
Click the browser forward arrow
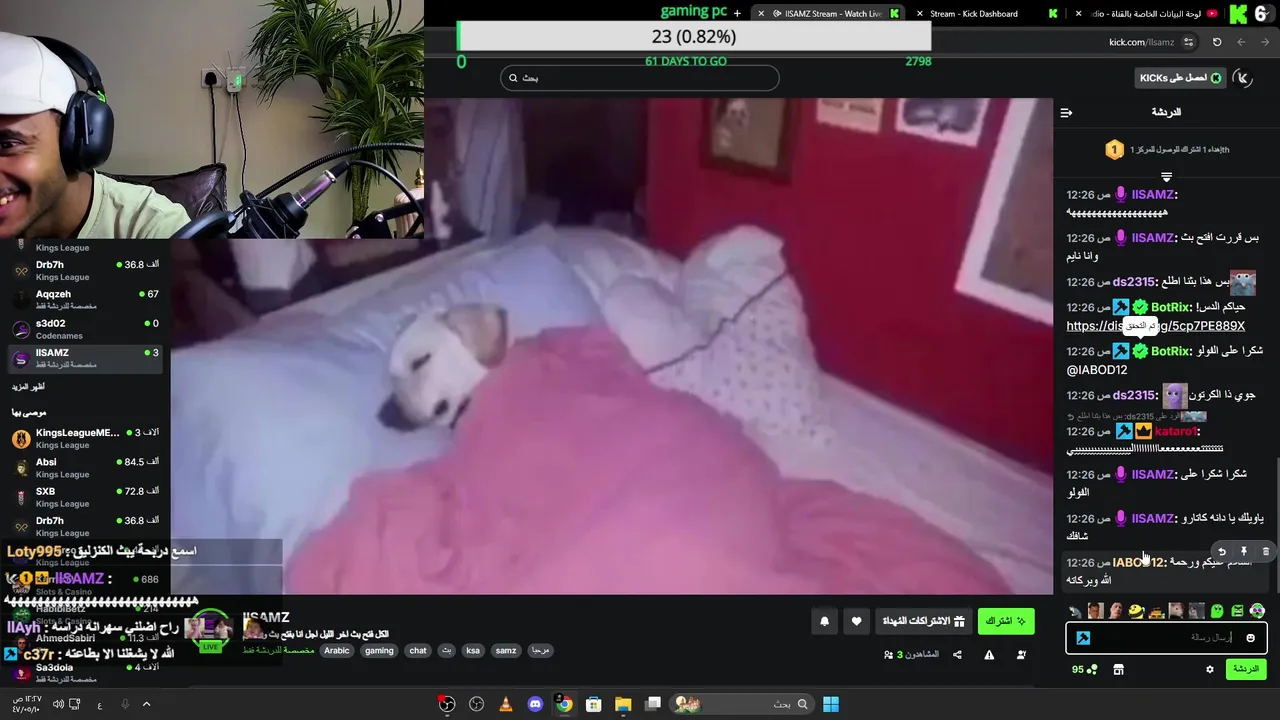click(1266, 42)
